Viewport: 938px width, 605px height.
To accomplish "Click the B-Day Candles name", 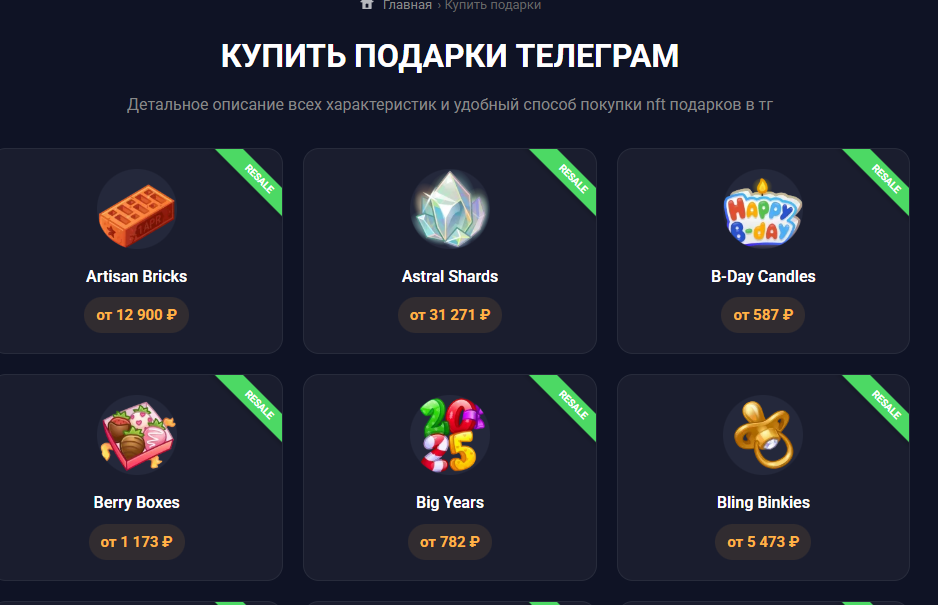I will point(763,276).
